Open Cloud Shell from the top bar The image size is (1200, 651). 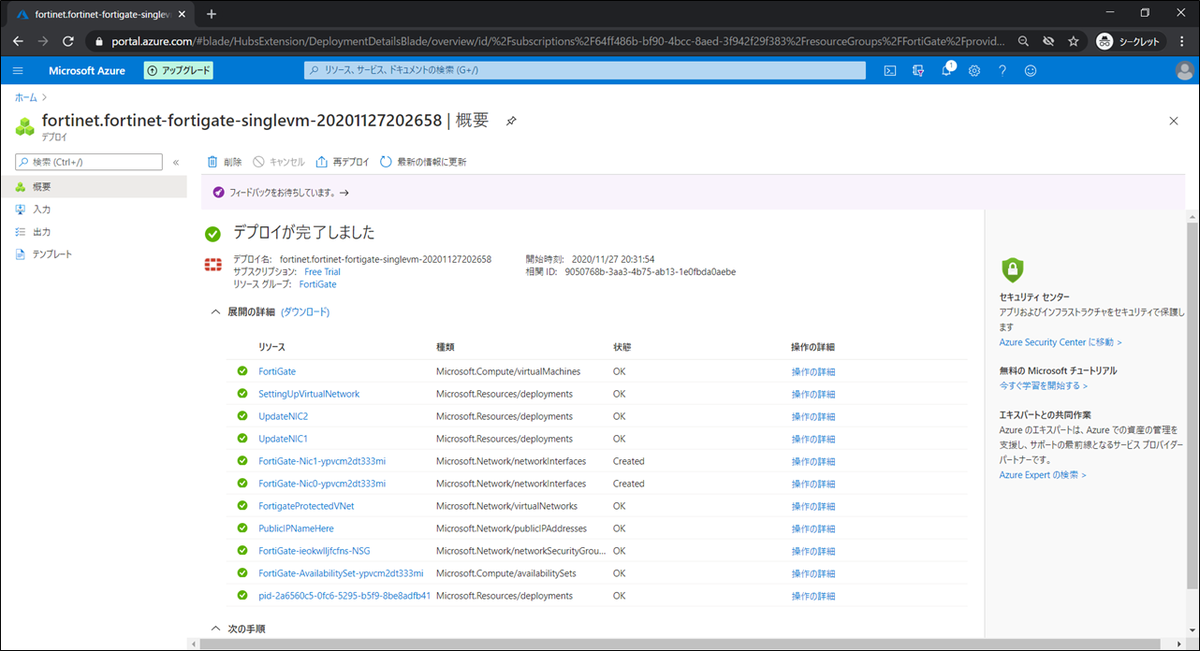tap(889, 70)
